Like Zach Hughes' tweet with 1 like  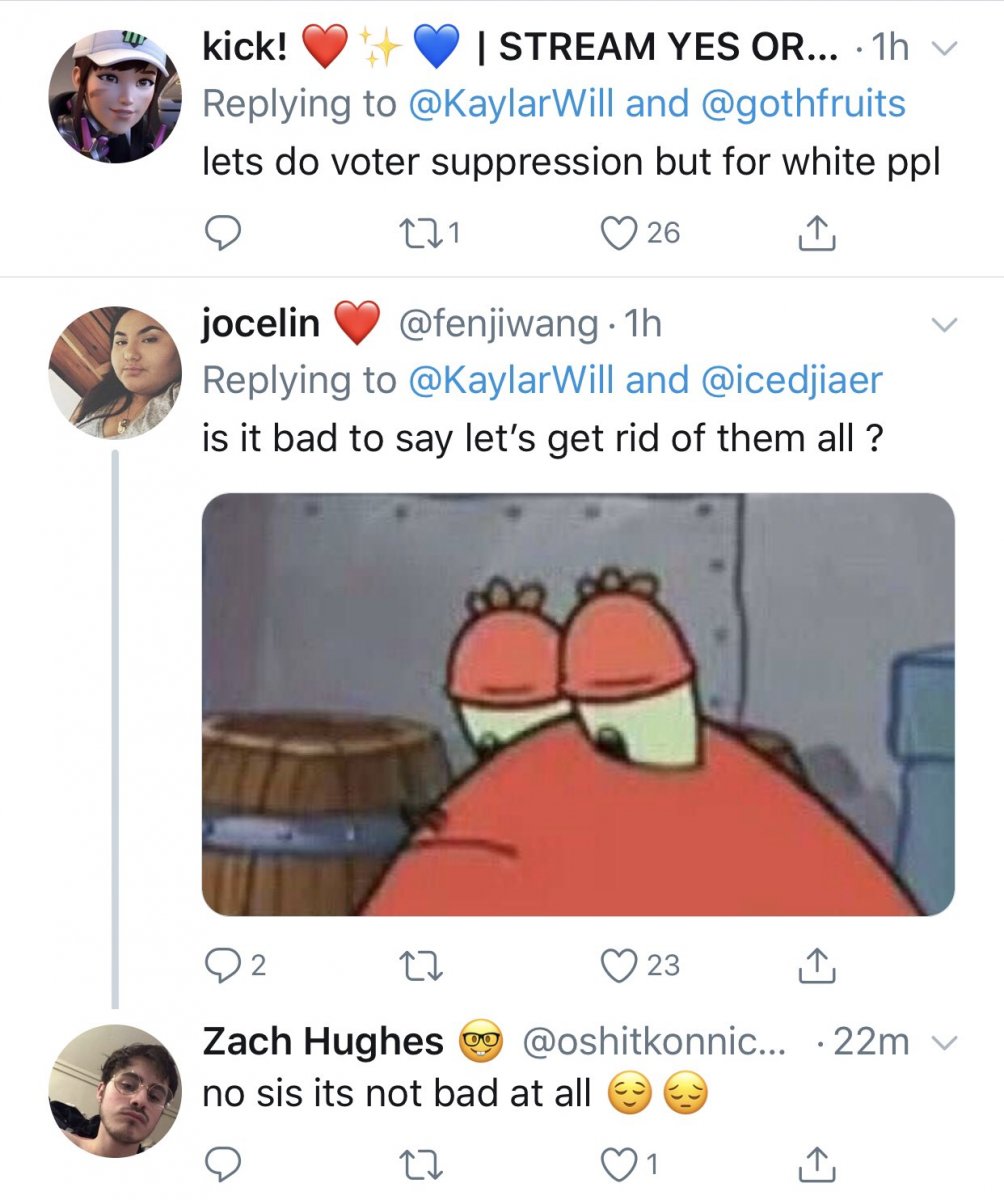tap(620, 1163)
